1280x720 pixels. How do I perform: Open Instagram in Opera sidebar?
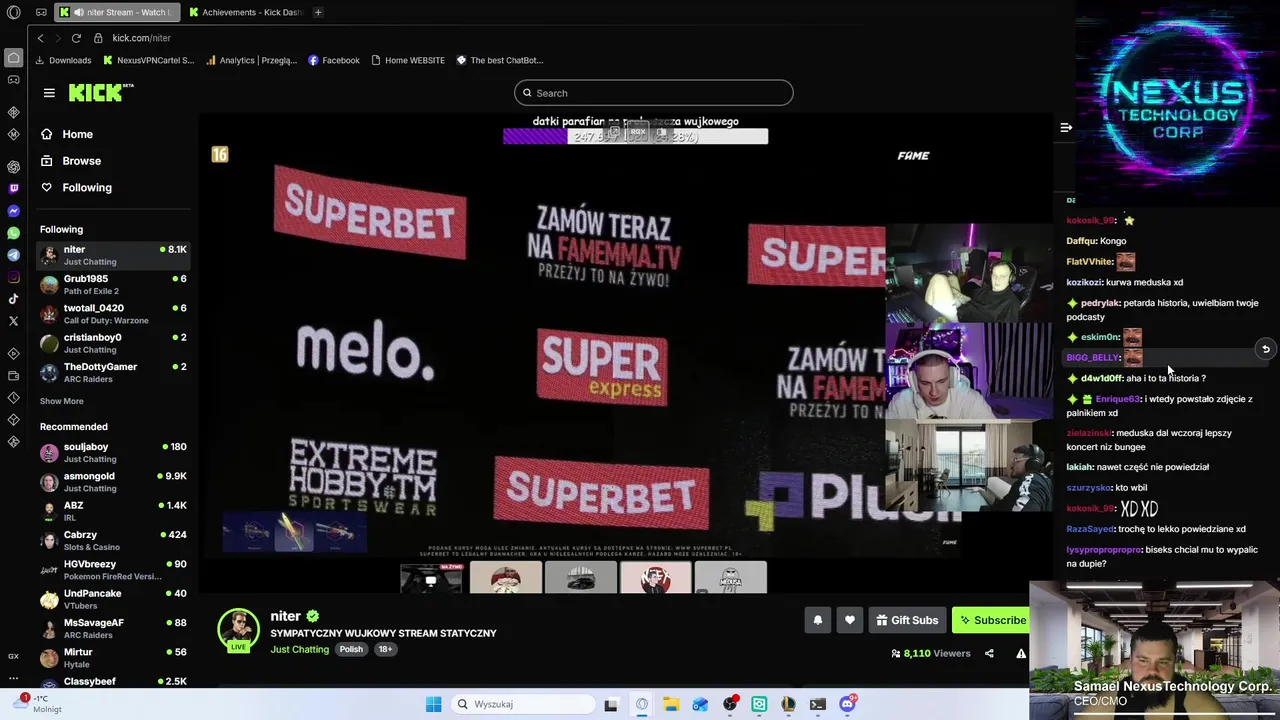coord(13,277)
